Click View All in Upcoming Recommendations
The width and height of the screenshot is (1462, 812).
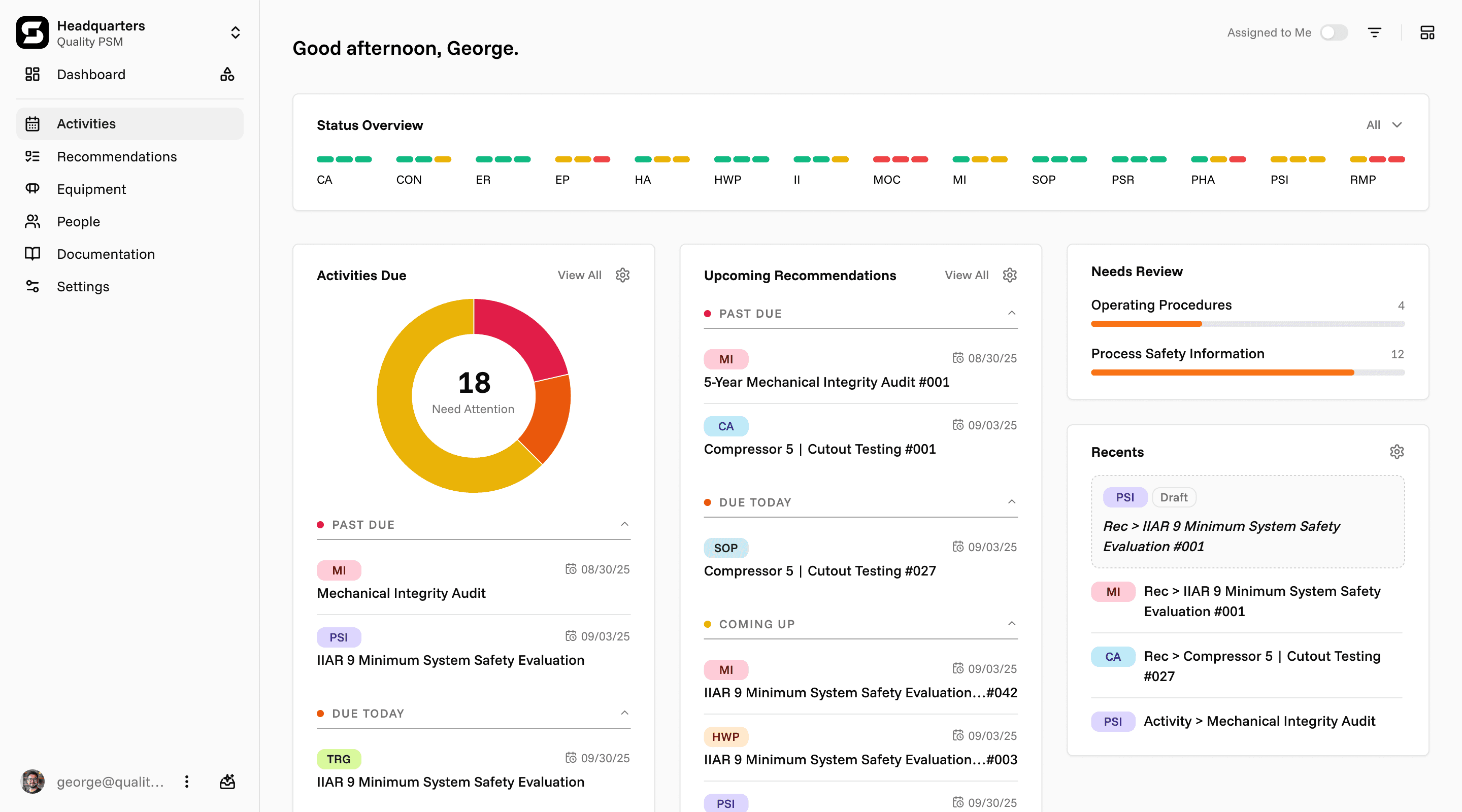pyautogui.click(x=966, y=275)
